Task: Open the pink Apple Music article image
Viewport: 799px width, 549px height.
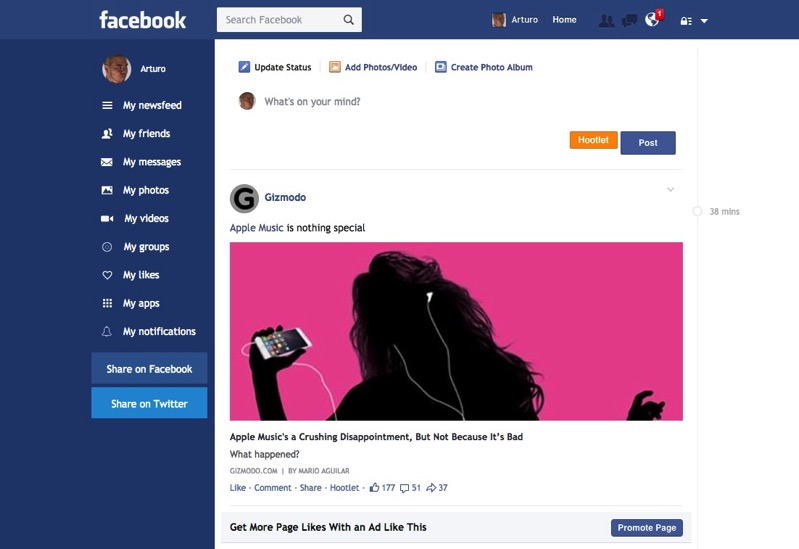Action: pos(456,331)
